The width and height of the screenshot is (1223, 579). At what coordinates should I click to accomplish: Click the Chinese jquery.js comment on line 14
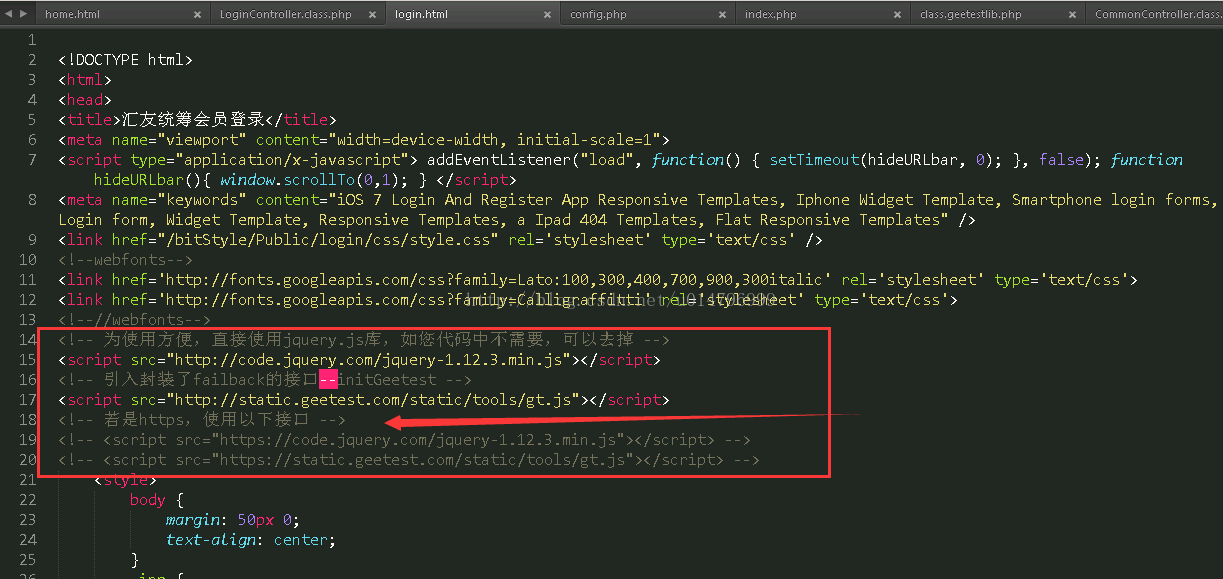coord(364,340)
